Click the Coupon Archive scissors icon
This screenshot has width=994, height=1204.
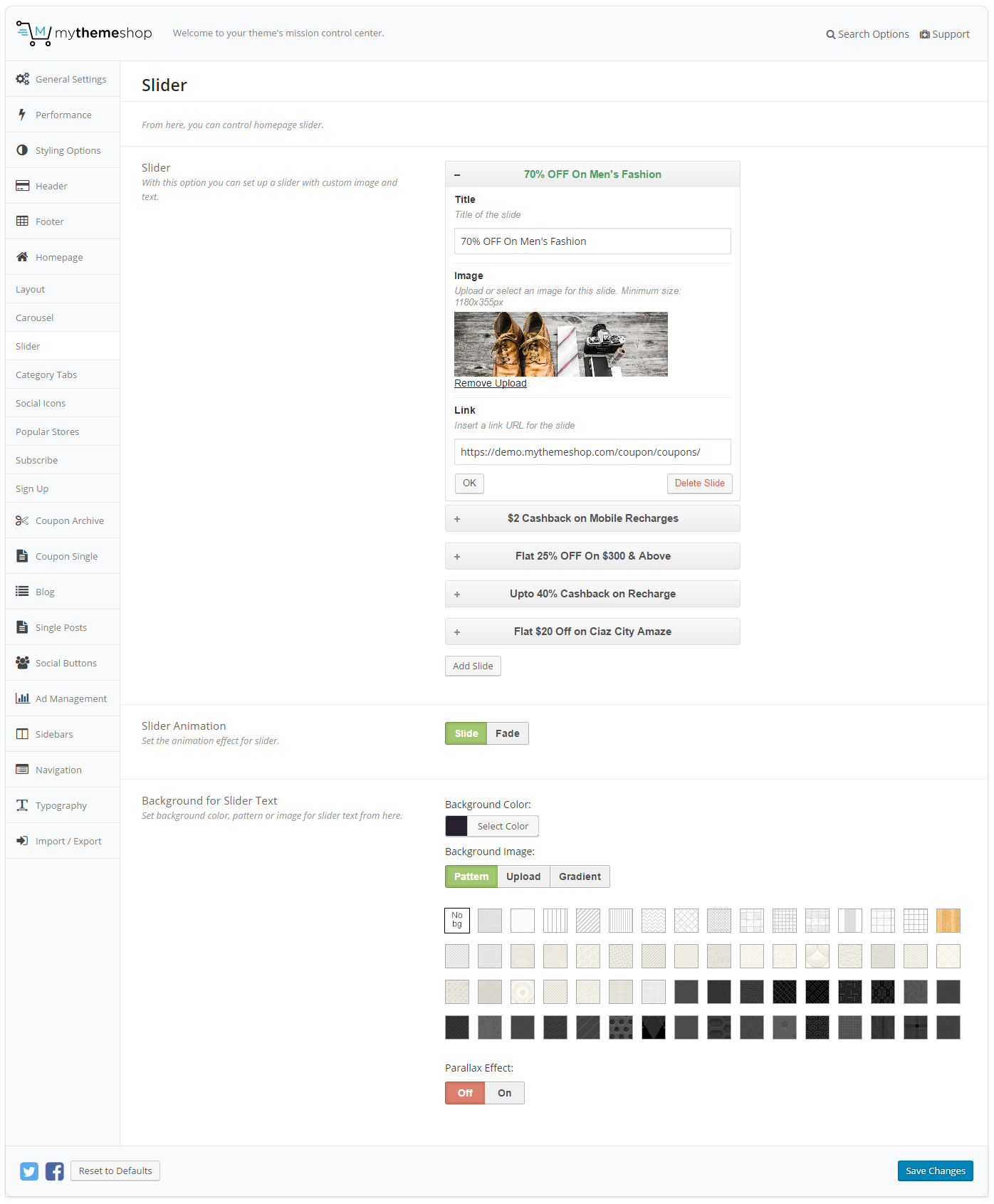(x=22, y=520)
